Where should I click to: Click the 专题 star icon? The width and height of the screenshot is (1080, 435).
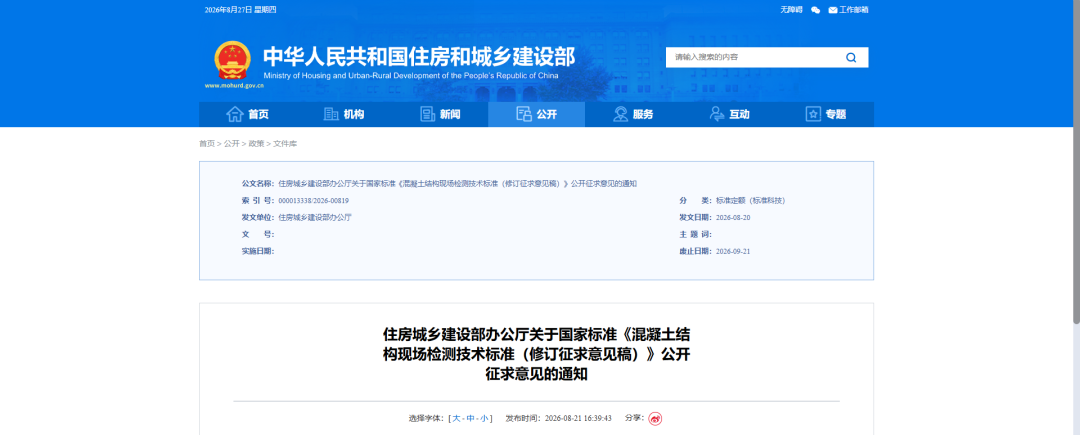[x=813, y=114]
